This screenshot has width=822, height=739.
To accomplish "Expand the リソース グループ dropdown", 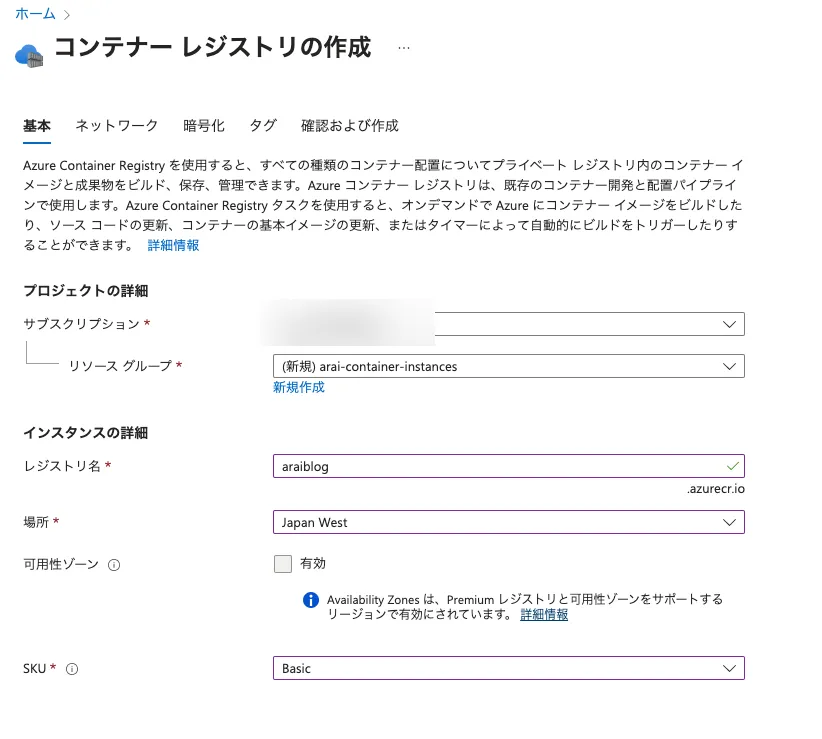I will pyautogui.click(x=509, y=366).
